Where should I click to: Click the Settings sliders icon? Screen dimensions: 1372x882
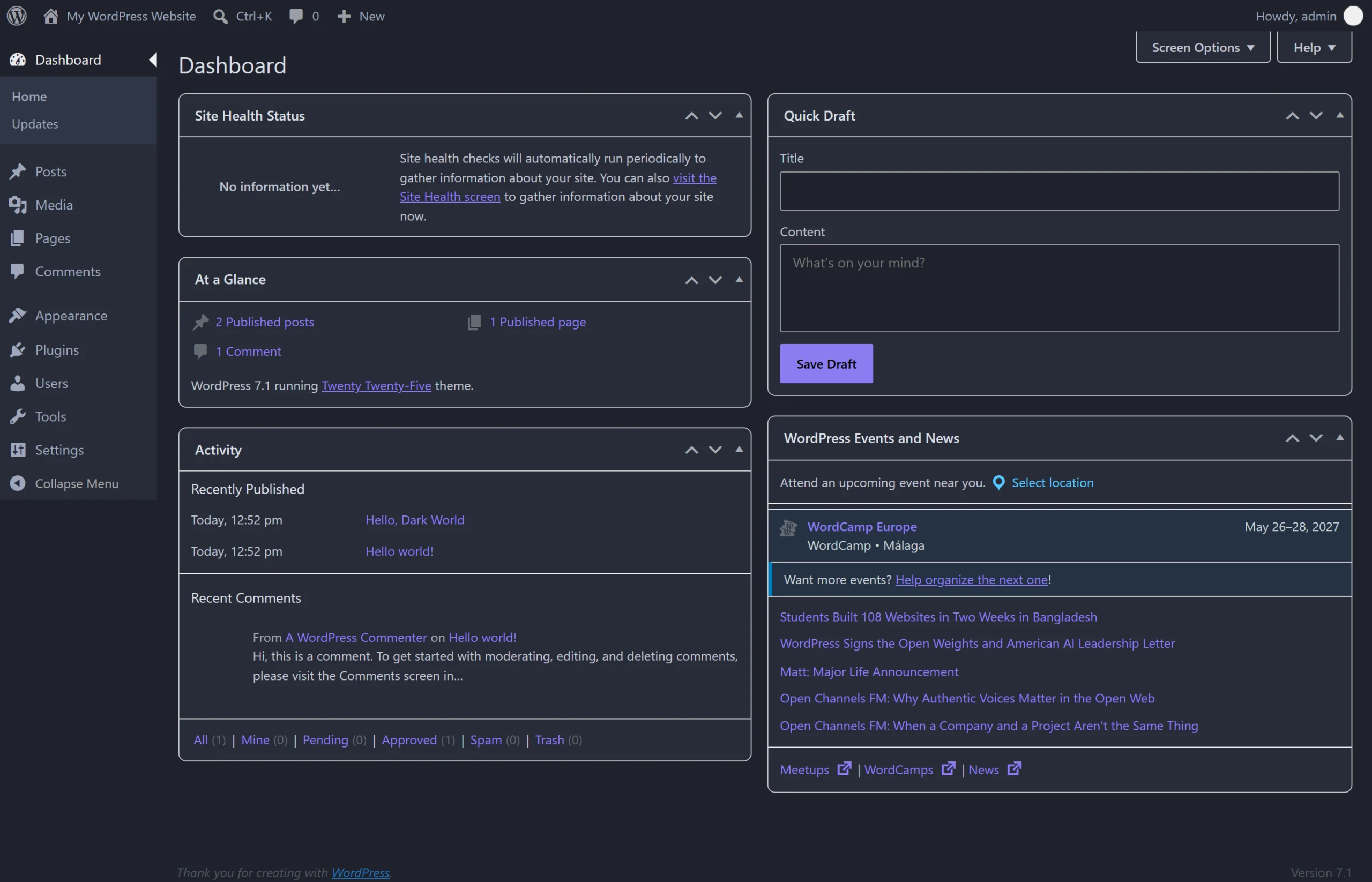[18, 450]
